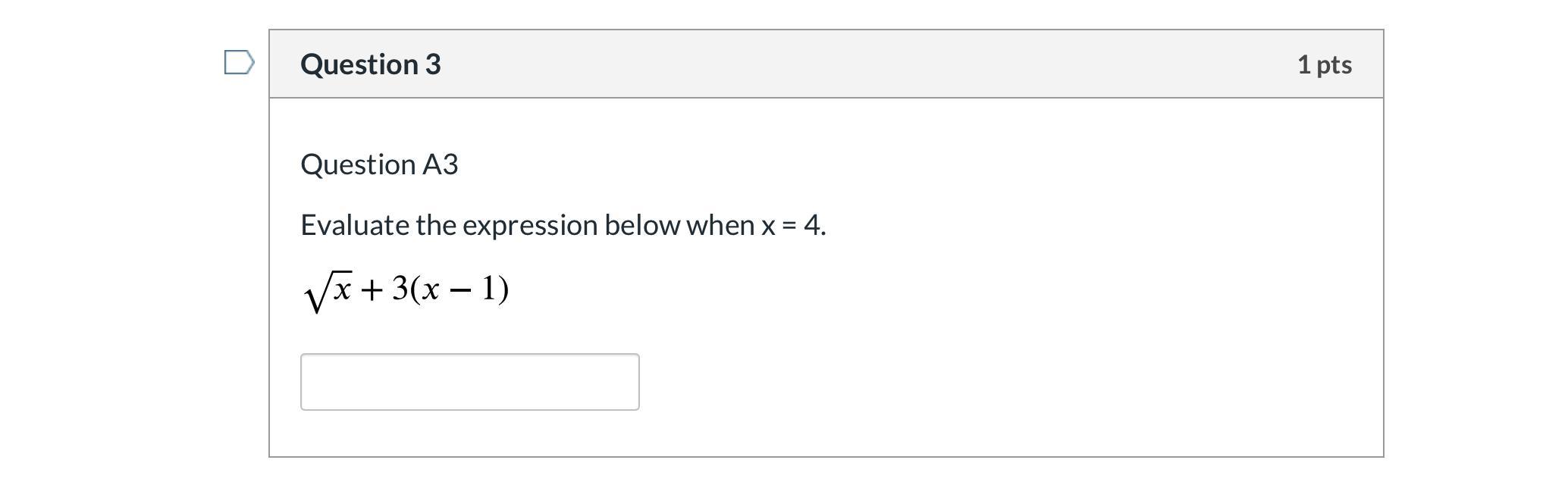This screenshot has height=485, width=1568.
Task: Click the "(x − 1)" term
Action: tap(459, 289)
